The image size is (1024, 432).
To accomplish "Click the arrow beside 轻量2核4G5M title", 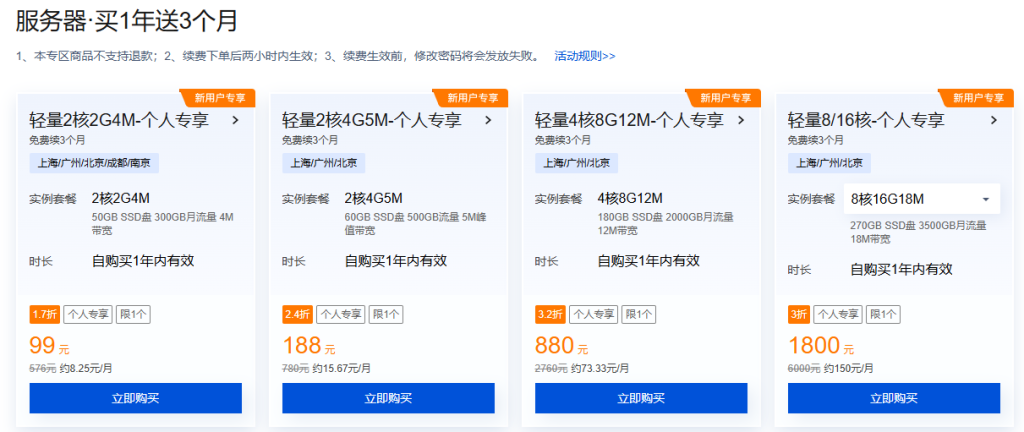I will point(488,120).
